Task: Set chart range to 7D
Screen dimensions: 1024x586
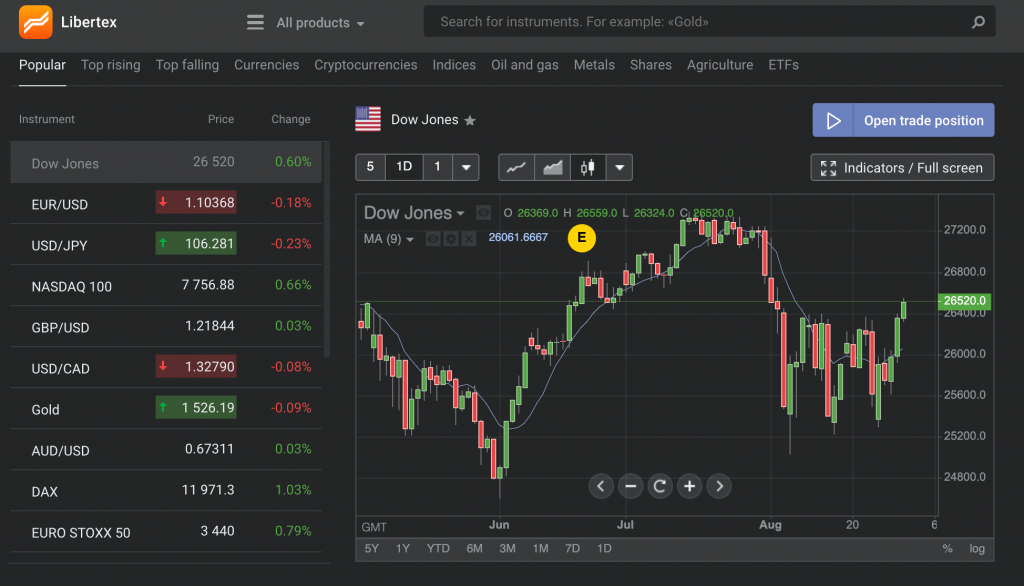Action: click(572, 549)
